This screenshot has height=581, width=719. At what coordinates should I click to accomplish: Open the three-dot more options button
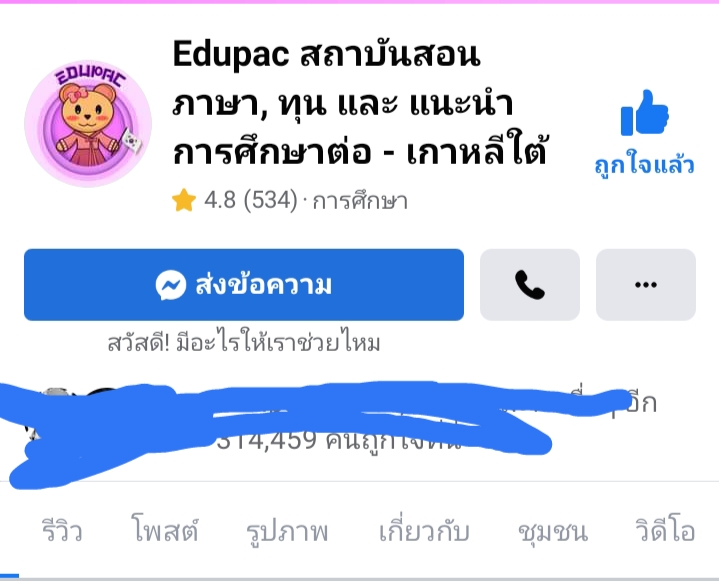646,285
